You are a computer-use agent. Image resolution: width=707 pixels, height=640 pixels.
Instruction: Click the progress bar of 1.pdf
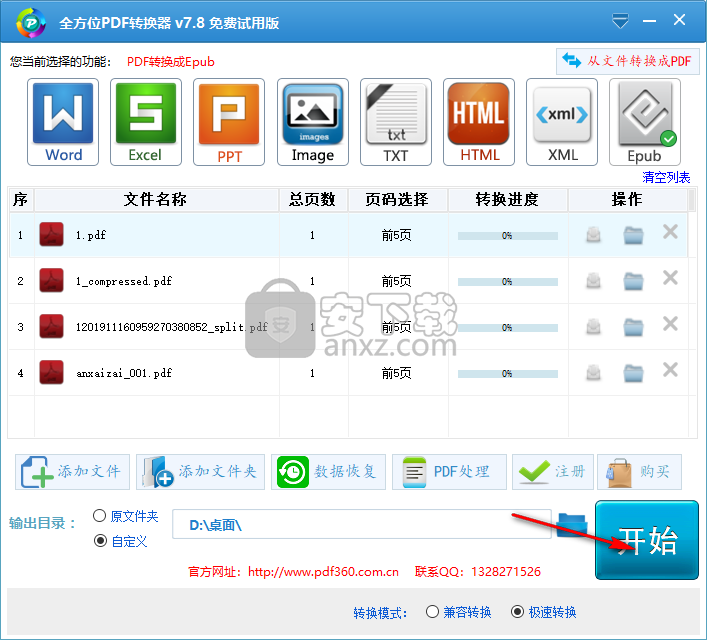(508, 236)
